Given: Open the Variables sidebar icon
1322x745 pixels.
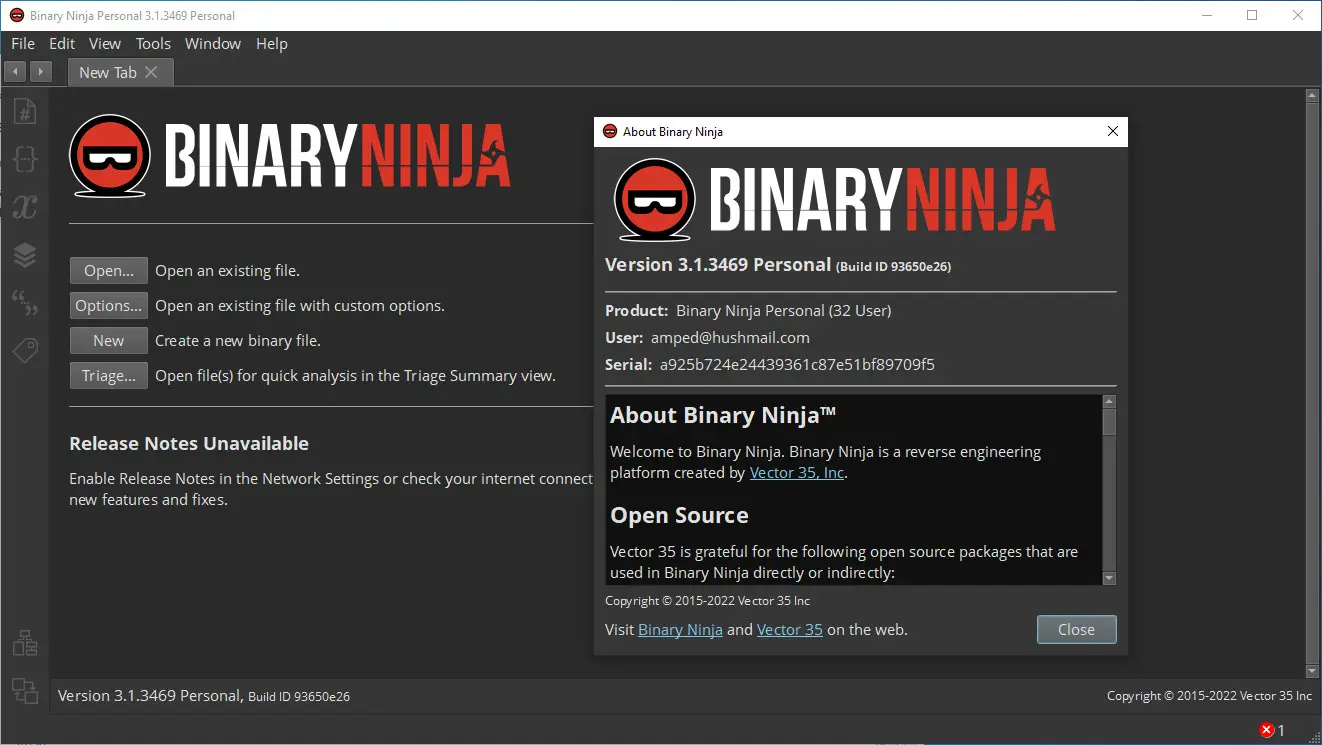Looking at the screenshot, I should [x=25, y=207].
